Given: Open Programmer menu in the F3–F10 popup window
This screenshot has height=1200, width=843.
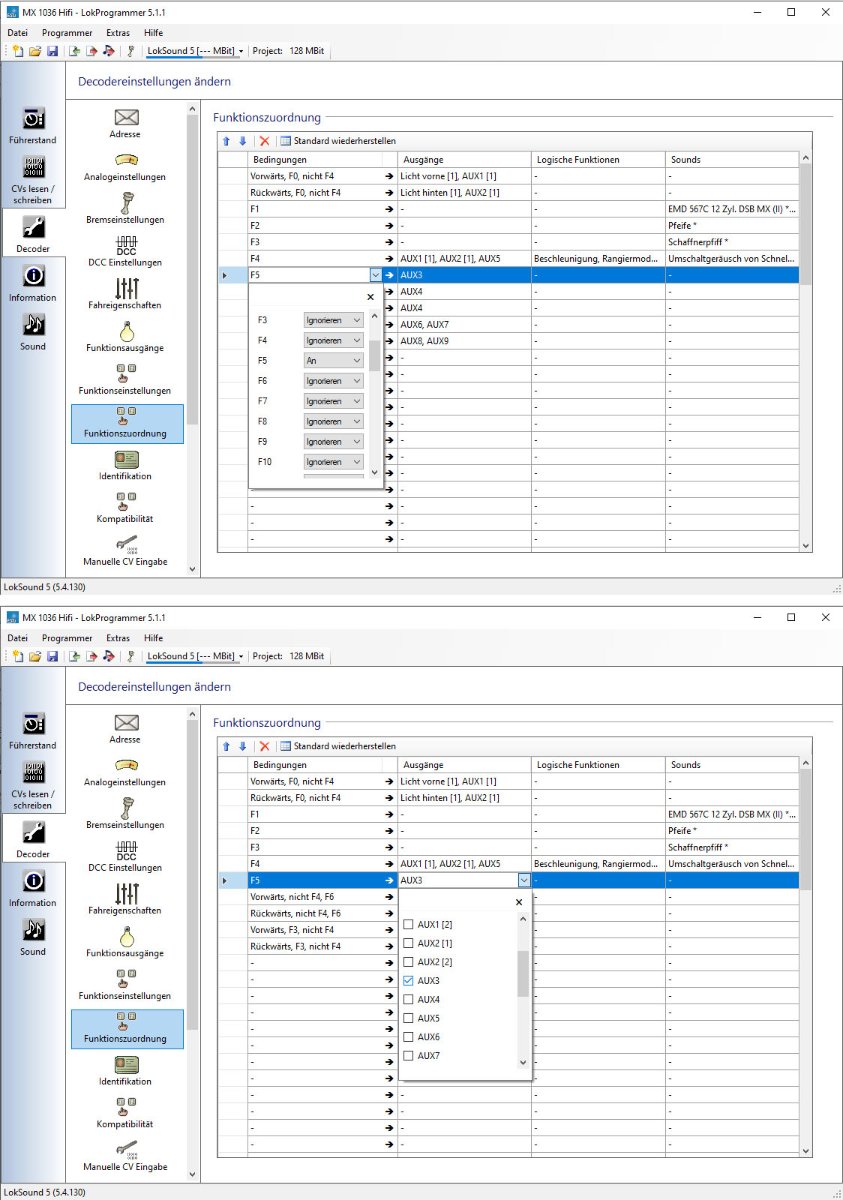Looking at the screenshot, I should pyautogui.click(x=67, y=33).
